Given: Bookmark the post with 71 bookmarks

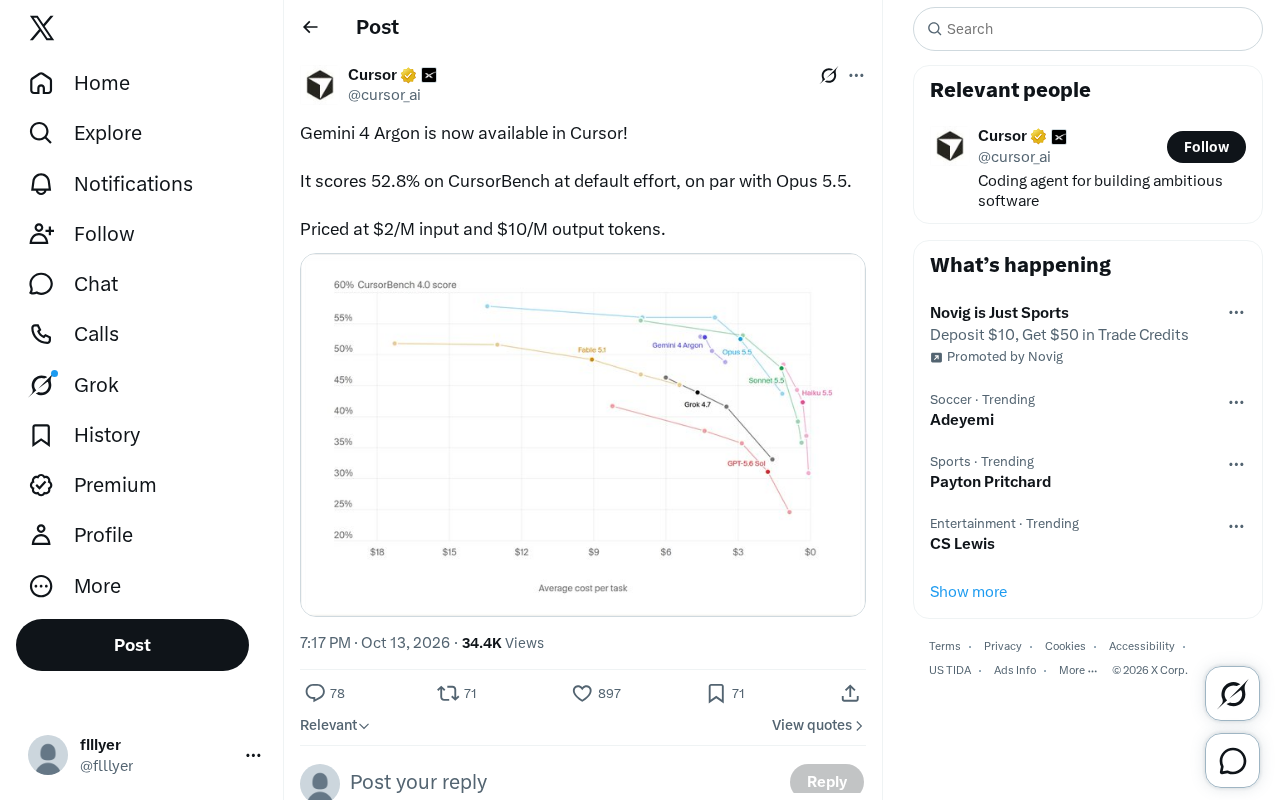Looking at the screenshot, I should point(716,693).
